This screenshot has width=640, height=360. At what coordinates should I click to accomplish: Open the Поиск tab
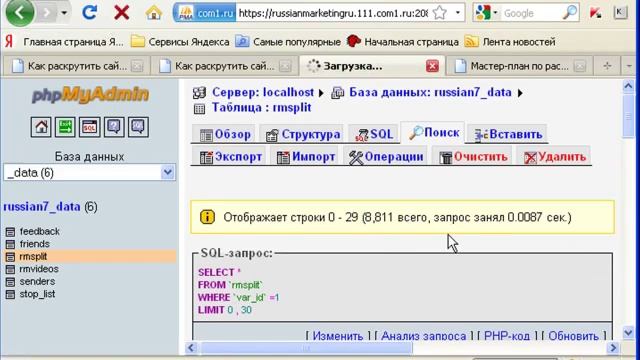(x=433, y=133)
